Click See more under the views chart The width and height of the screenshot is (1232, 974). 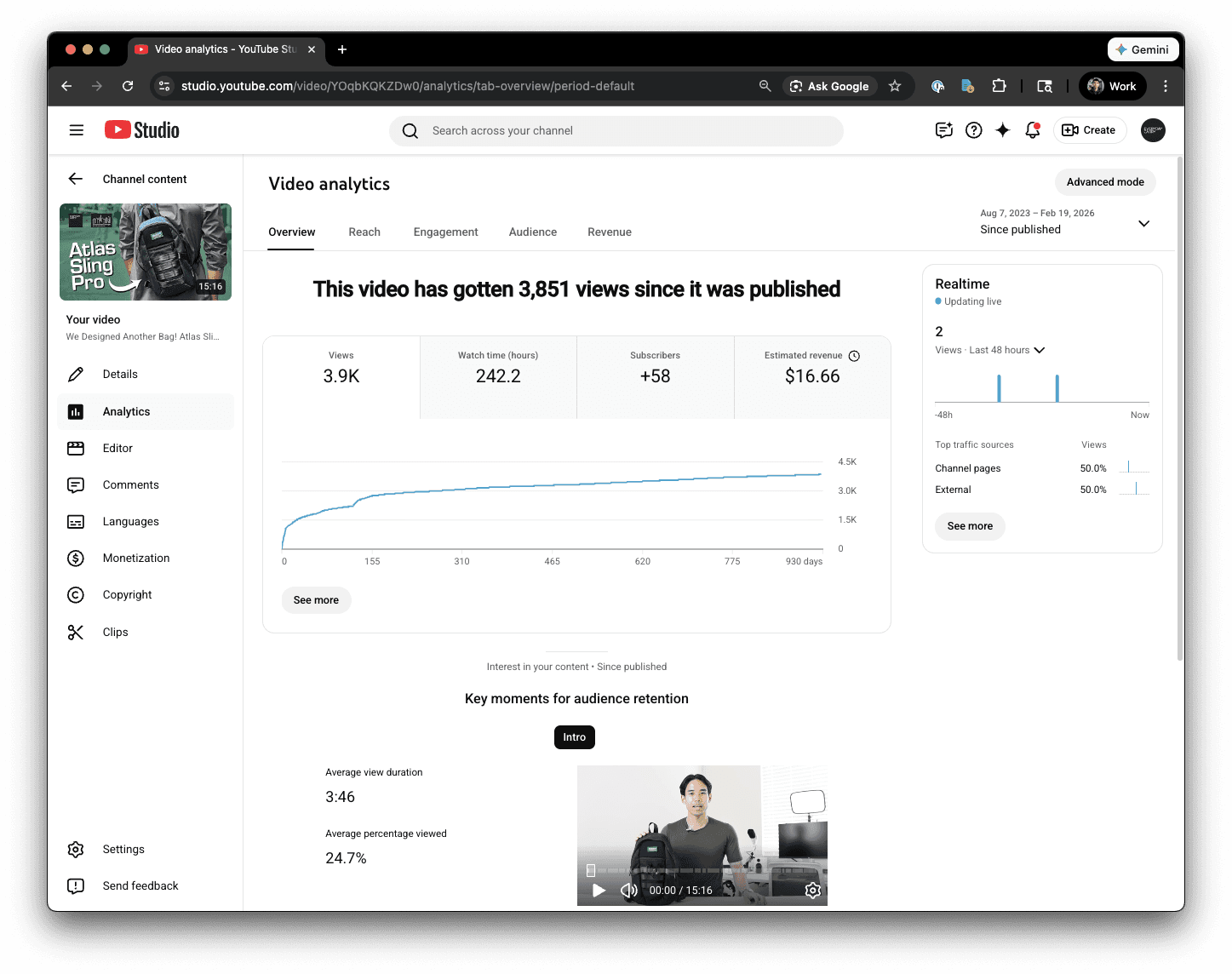pos(316,600)
